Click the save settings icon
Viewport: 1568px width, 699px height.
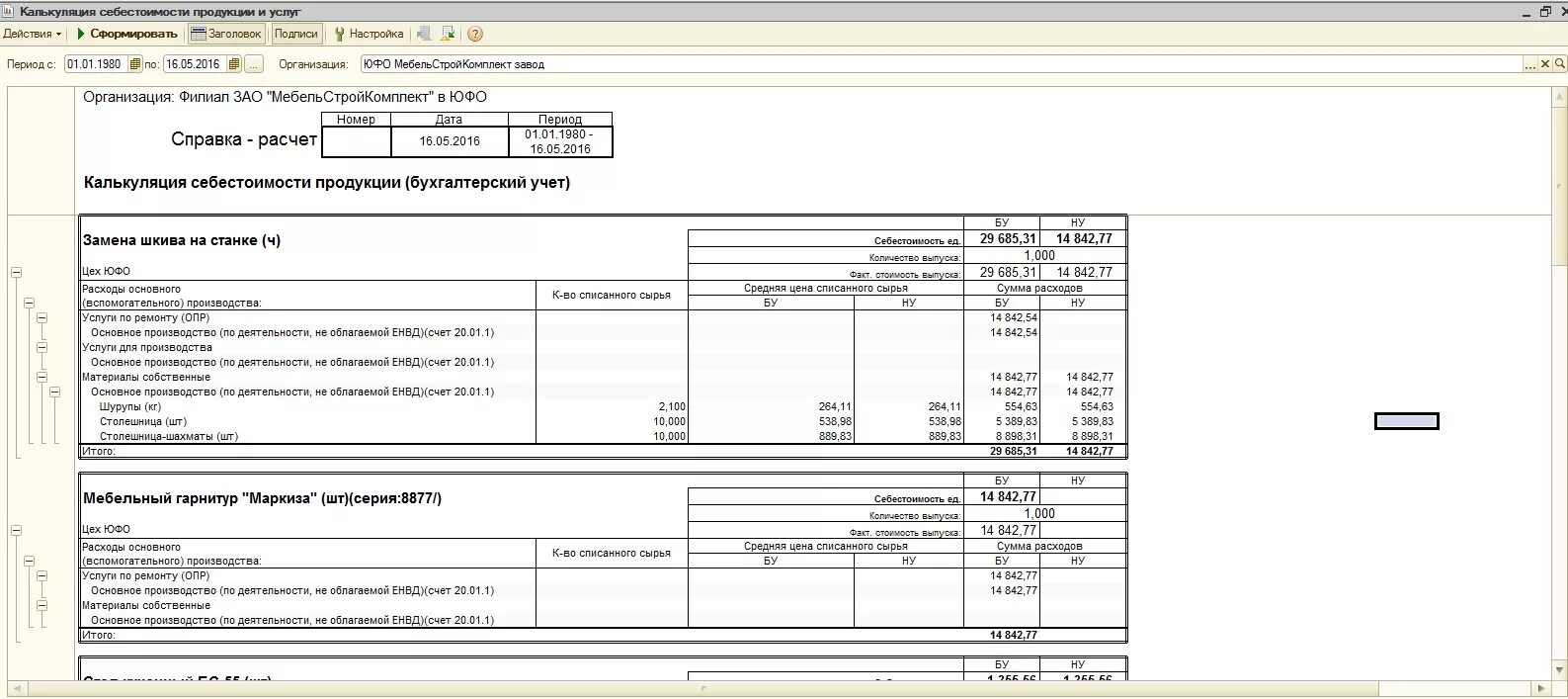425,34
